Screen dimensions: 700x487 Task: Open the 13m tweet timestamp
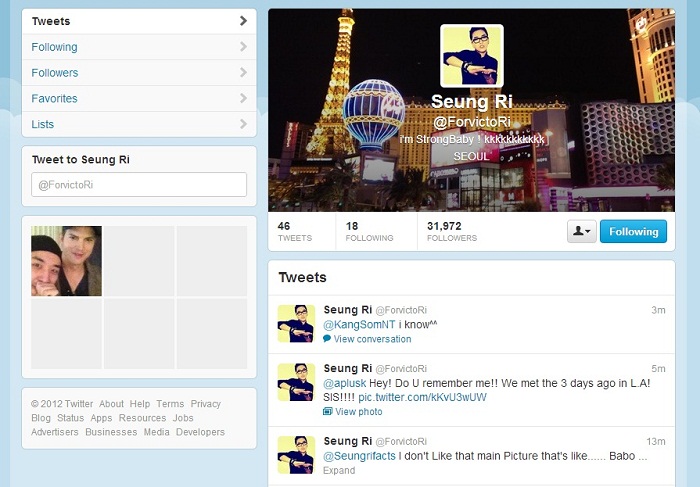coord(656,441)
